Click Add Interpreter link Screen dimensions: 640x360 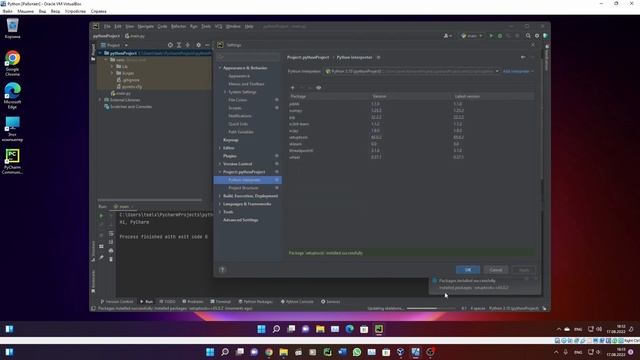point(518,71)
